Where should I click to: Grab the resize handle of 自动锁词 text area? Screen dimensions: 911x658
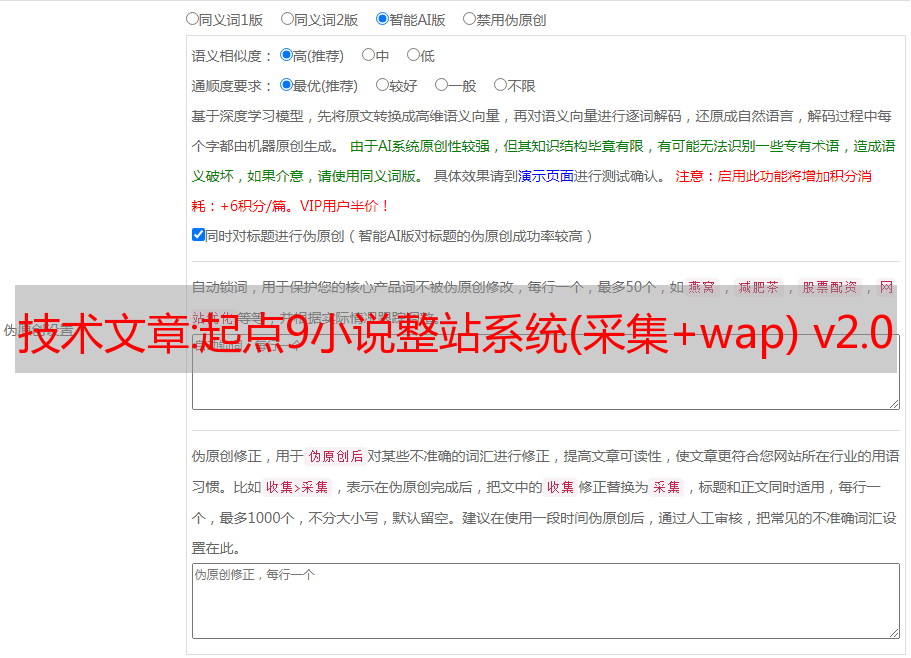click(x=894, y=404)
